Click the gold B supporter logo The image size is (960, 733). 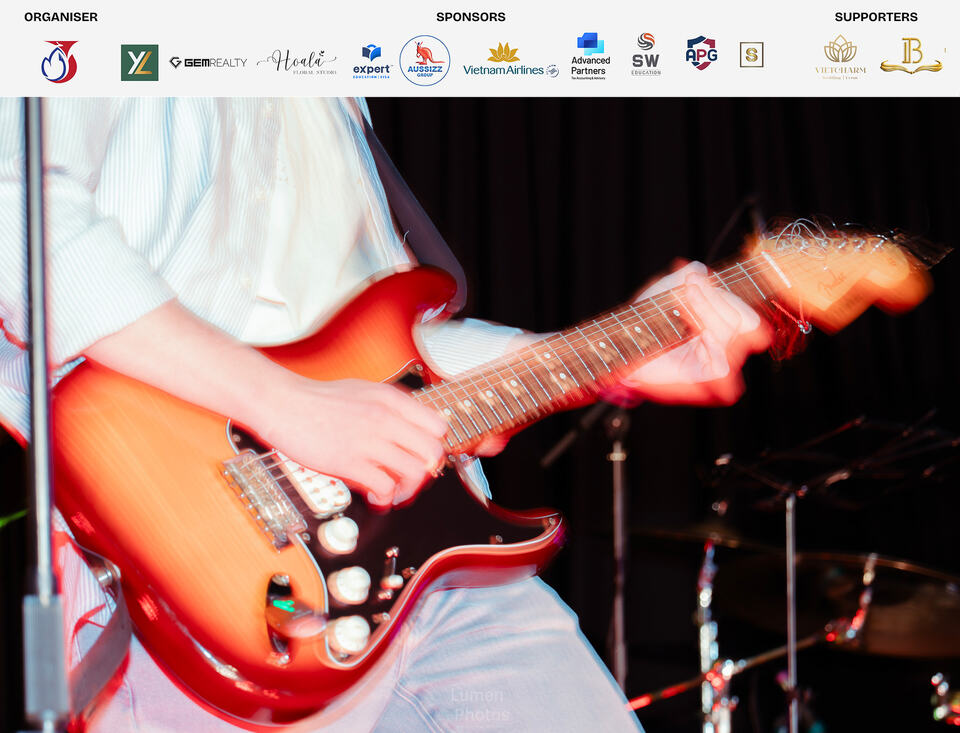point(911,56)
